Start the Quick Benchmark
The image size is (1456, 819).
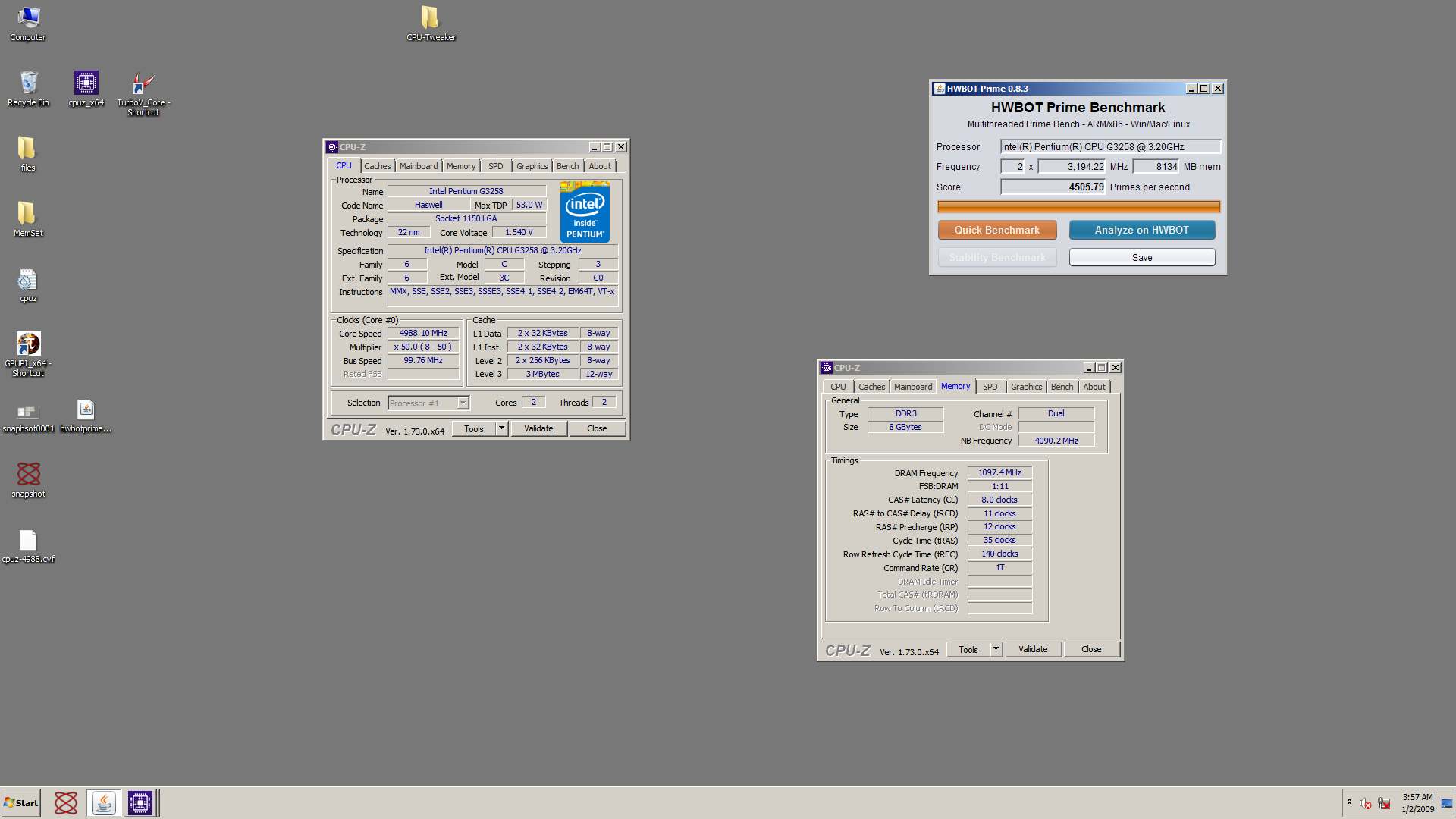click(x=996, y=230)
